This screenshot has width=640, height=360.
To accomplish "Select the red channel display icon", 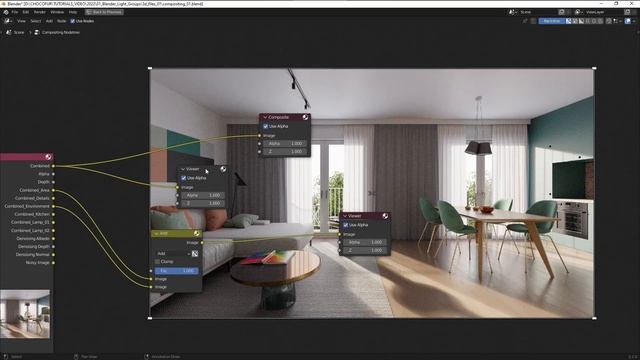I will [588, 21].
